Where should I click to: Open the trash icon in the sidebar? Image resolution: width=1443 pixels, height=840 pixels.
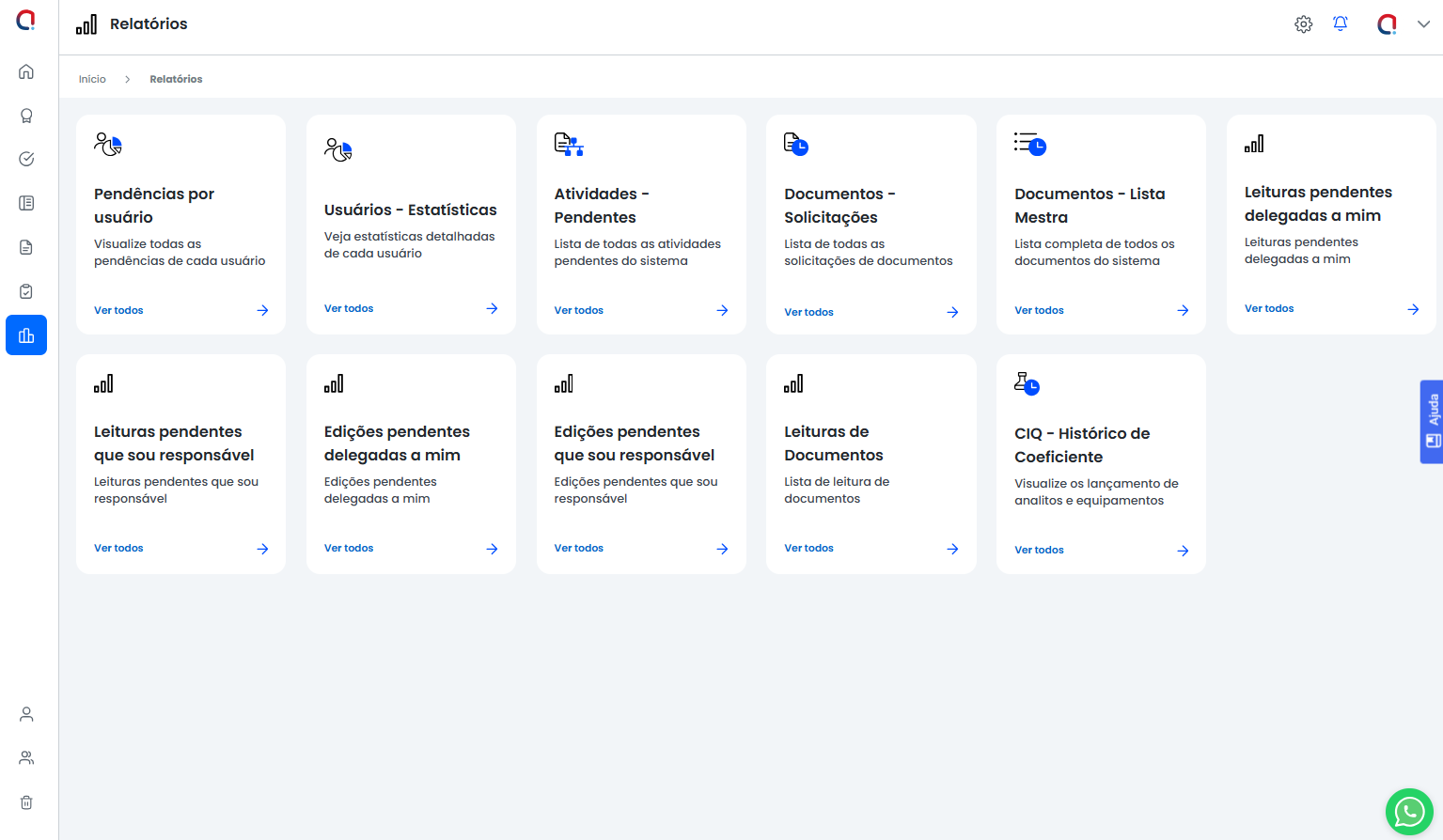(26, 802)
